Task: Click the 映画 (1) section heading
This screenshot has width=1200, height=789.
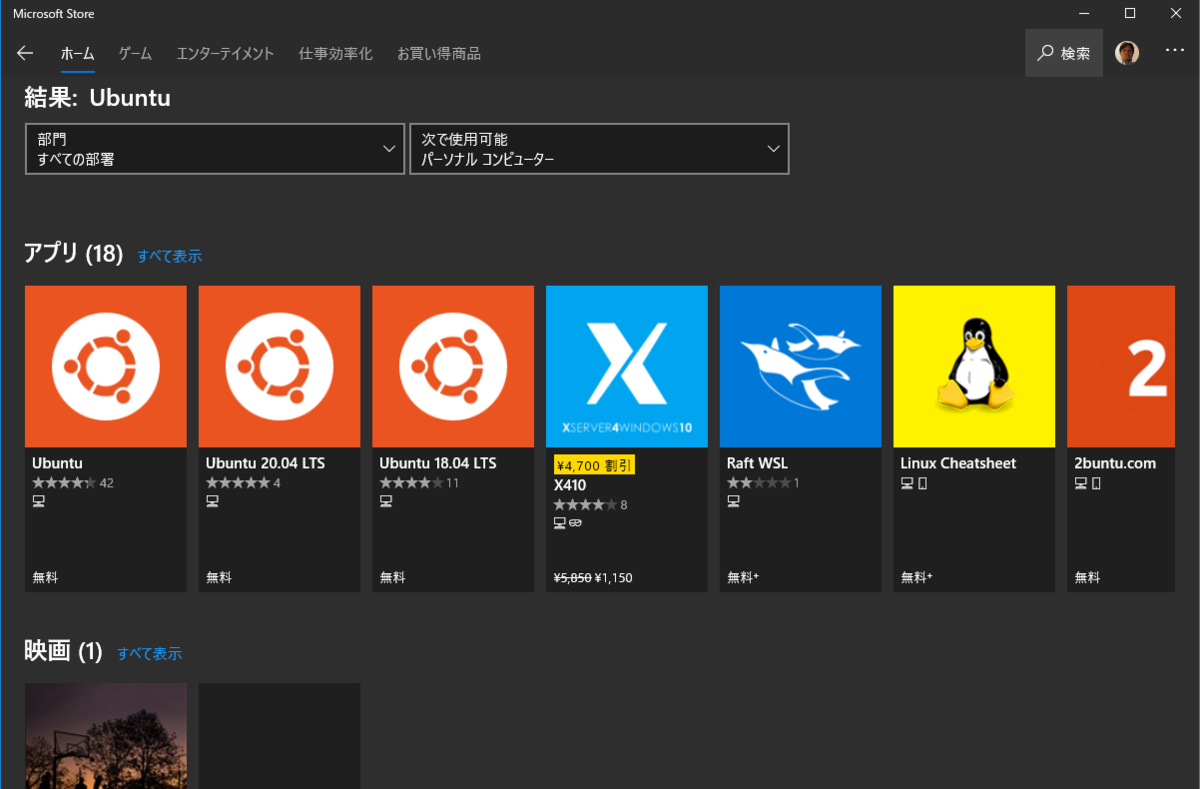Action: pos(63,652)
